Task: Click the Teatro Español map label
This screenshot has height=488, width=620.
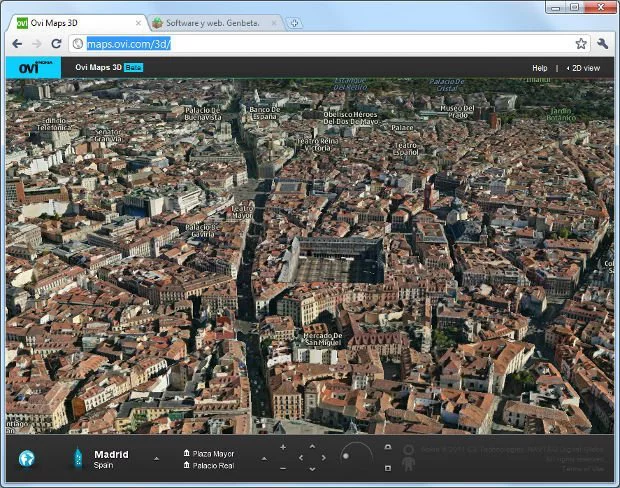Action: (x=406, y=149)
